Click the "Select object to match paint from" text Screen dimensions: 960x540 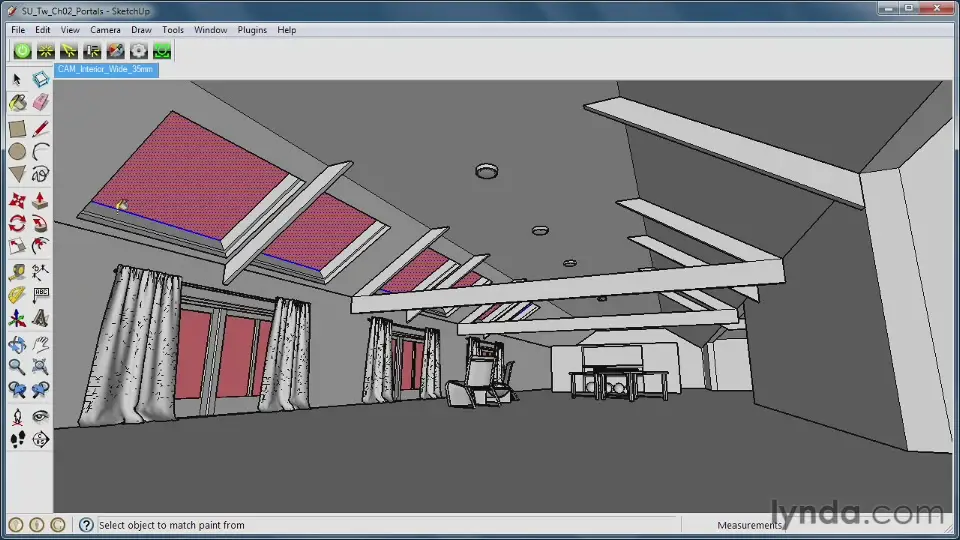coord(171,525)
